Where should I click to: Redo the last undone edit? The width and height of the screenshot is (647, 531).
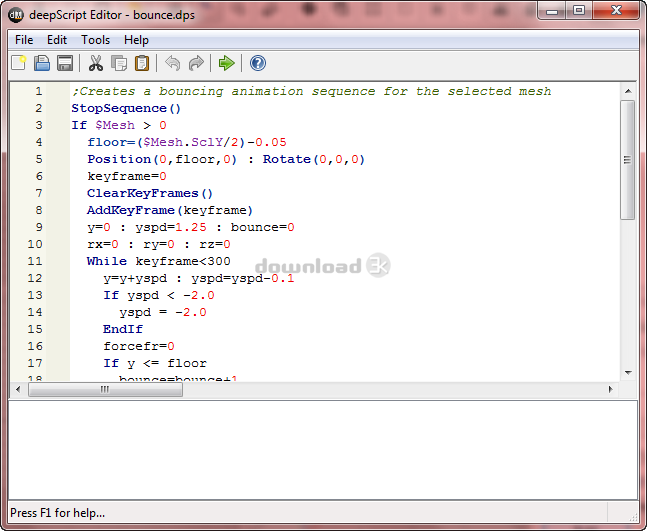click(x=196, y=63)
